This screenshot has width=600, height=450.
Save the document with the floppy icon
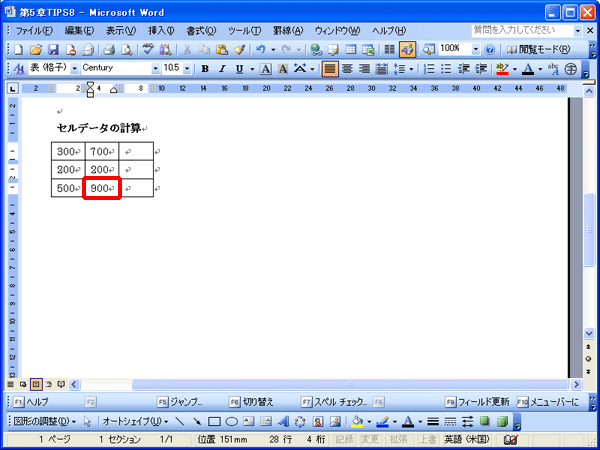coord(53,49)
